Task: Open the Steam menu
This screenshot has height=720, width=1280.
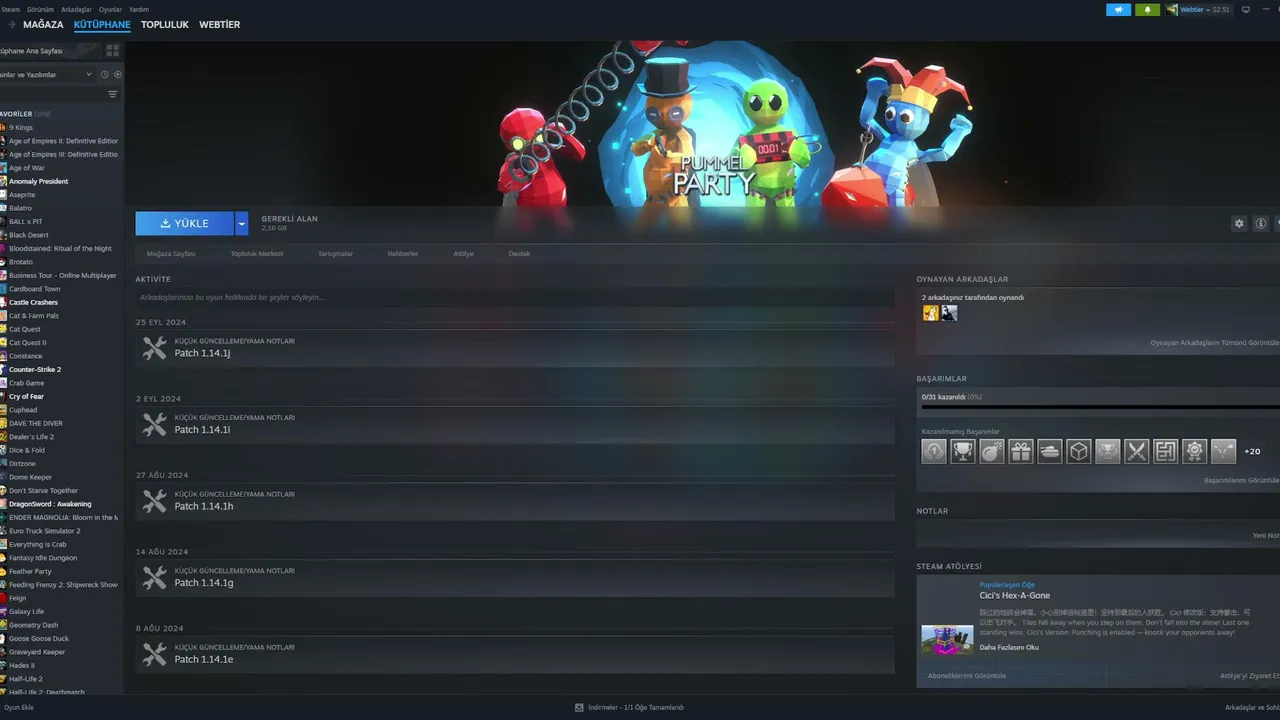Action: coord(10,9)
